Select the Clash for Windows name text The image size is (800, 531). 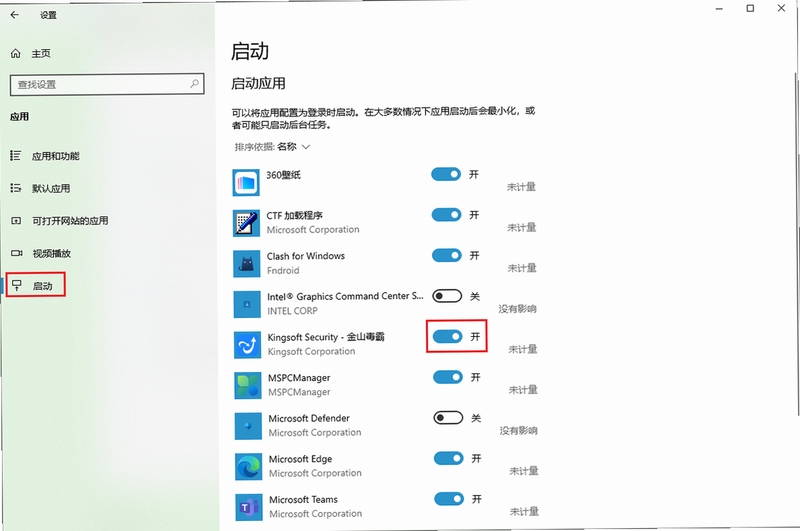pyautogui.click(x=306, y=256)
